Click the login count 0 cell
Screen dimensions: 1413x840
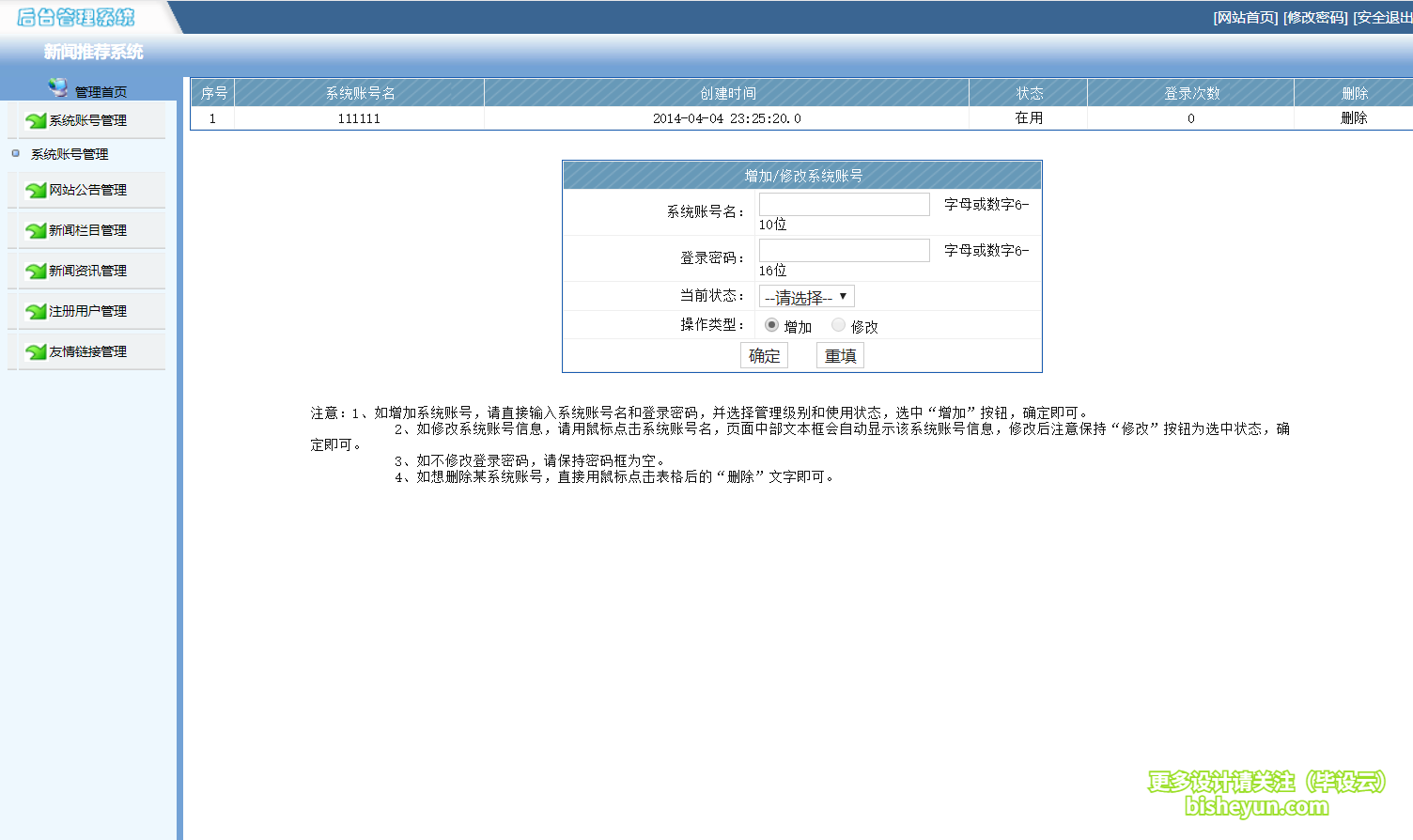1190,118
